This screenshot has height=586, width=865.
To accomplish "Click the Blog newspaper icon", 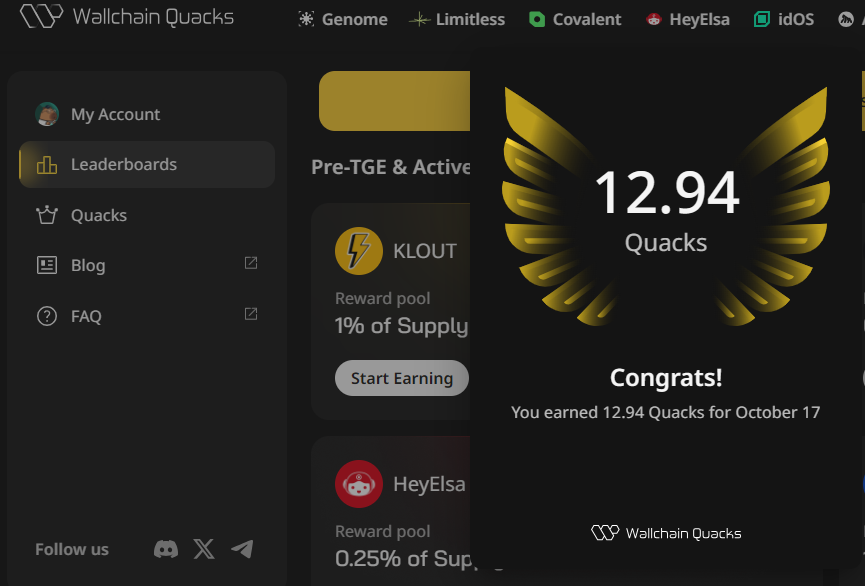I will click(x=47, y=265).
